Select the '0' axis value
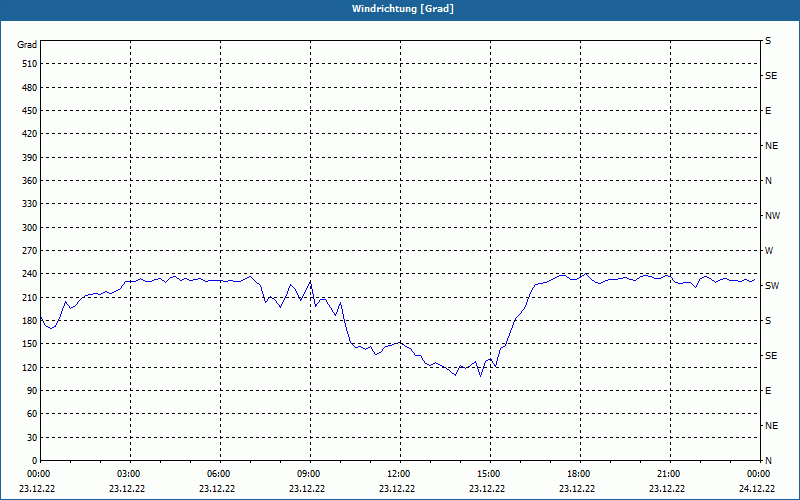The height and width of the screenshot is (500, 800). pyautogui.click(x=34, y=461)
